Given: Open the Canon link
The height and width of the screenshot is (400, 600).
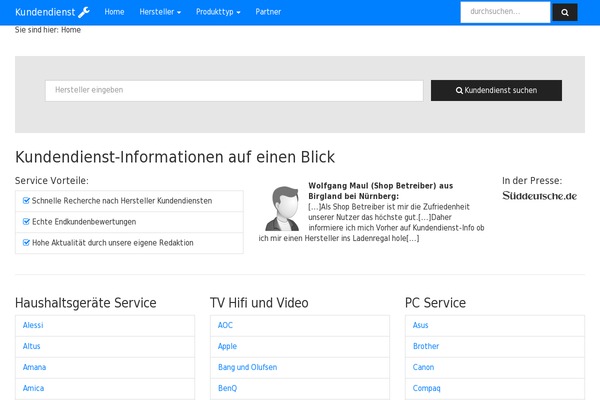Looking at the screenshot, I should coord(423,367).
